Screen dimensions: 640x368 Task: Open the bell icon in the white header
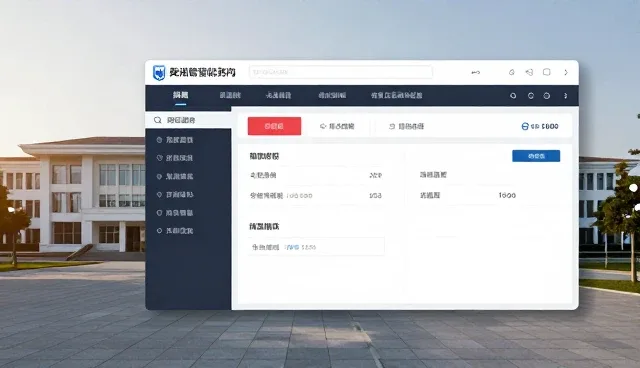[511, 72]
